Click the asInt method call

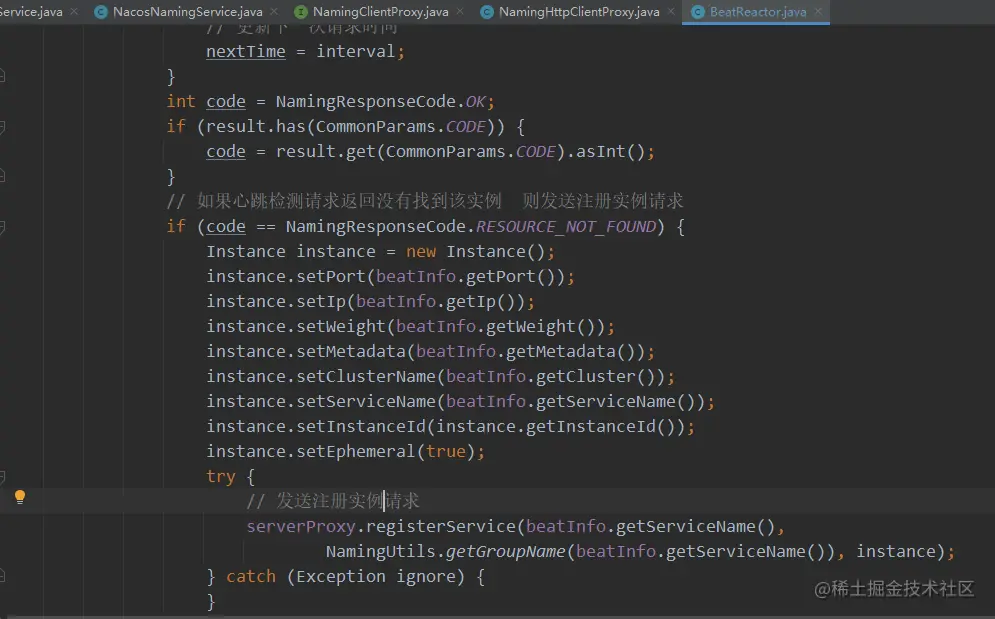tap(600, 152)
